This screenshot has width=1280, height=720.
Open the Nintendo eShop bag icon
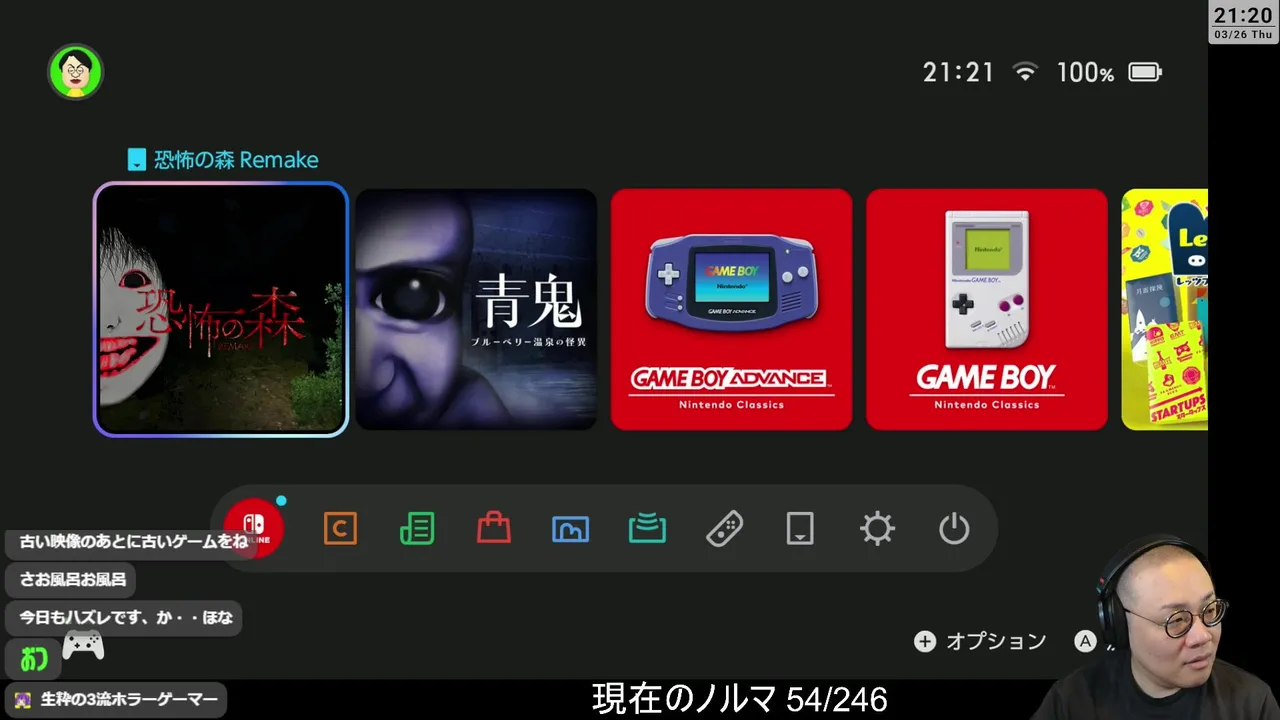click(x=494, y=528)
